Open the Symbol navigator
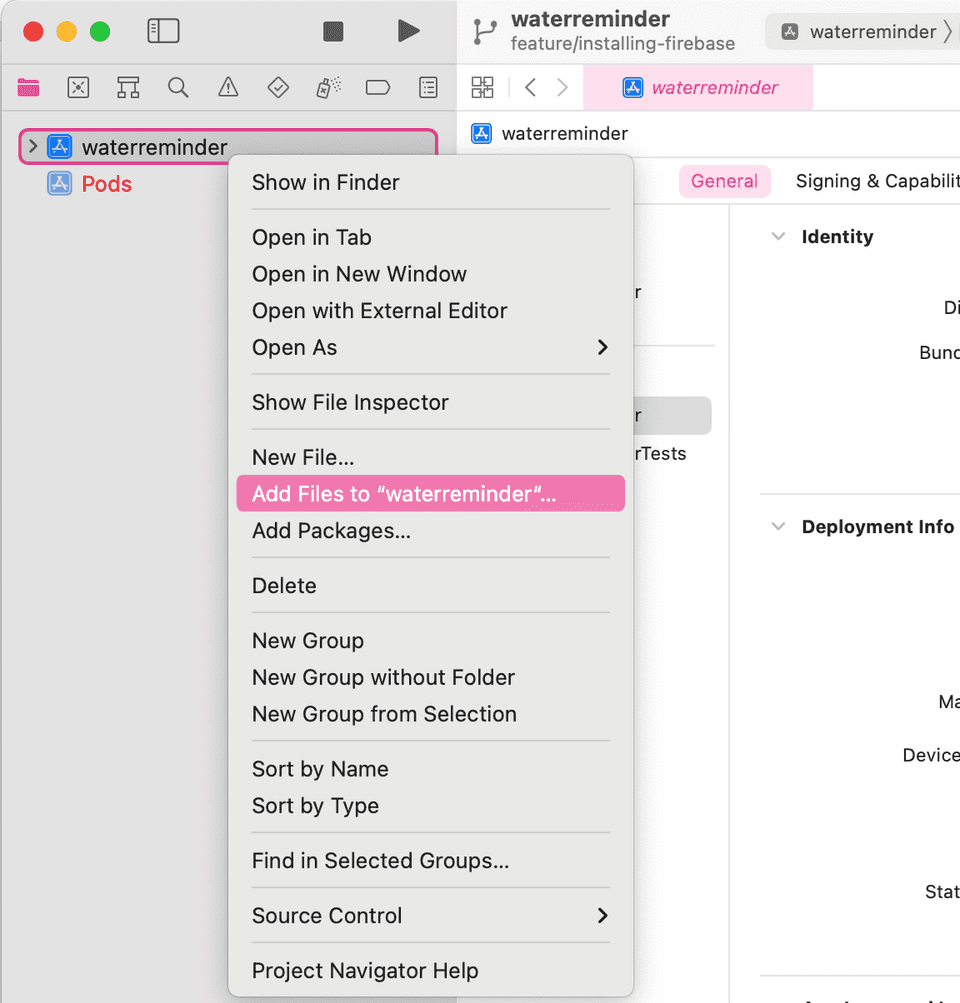 tap(128, 88)
